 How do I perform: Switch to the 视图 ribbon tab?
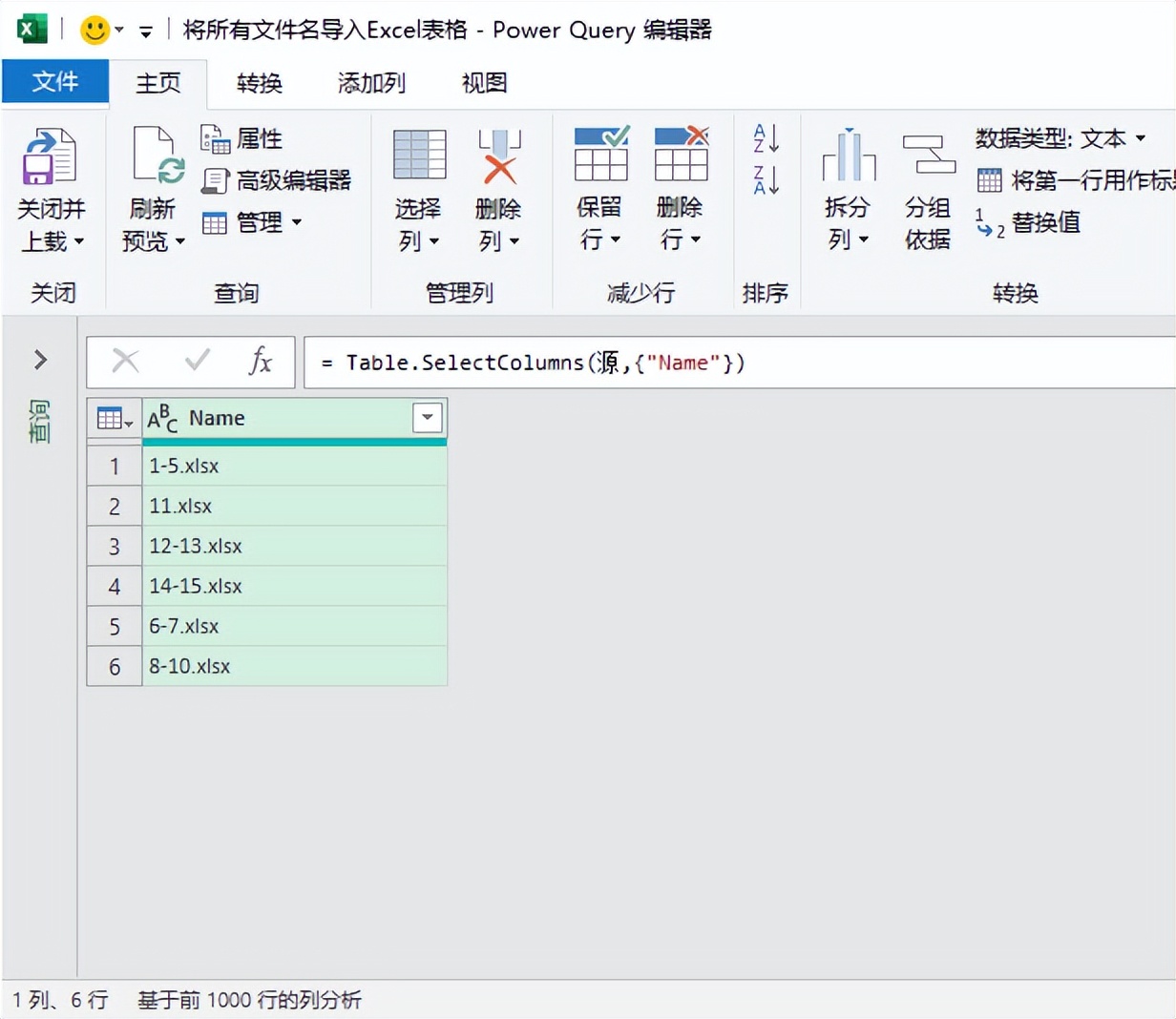[x=485, y=83]
